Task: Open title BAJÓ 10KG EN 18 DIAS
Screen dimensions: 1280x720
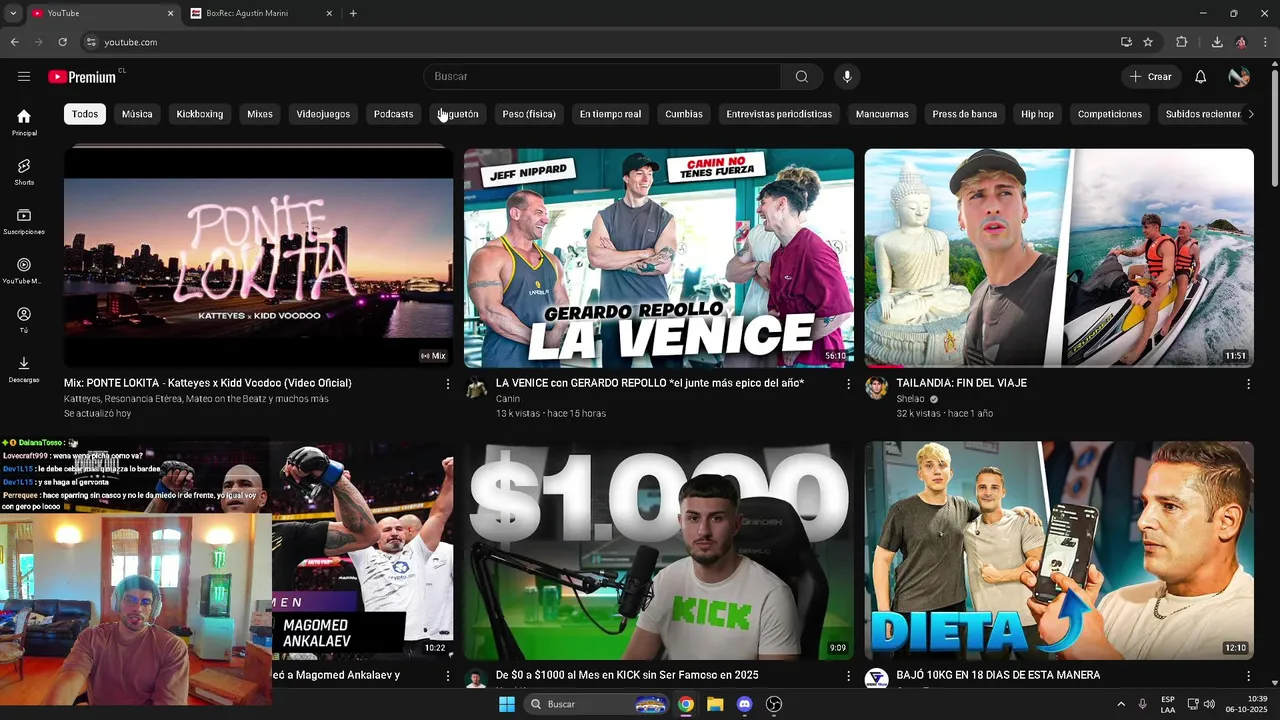Action: (x=998, y=675)
